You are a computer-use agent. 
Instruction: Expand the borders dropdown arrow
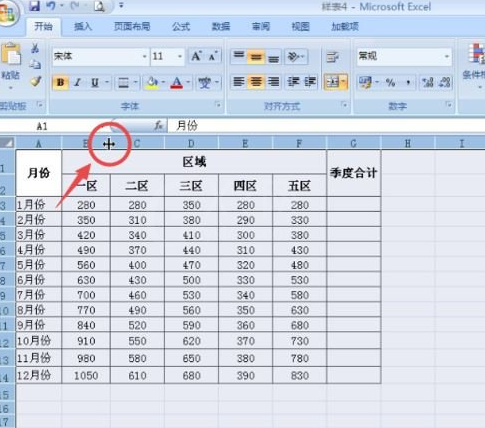[135, 82]
